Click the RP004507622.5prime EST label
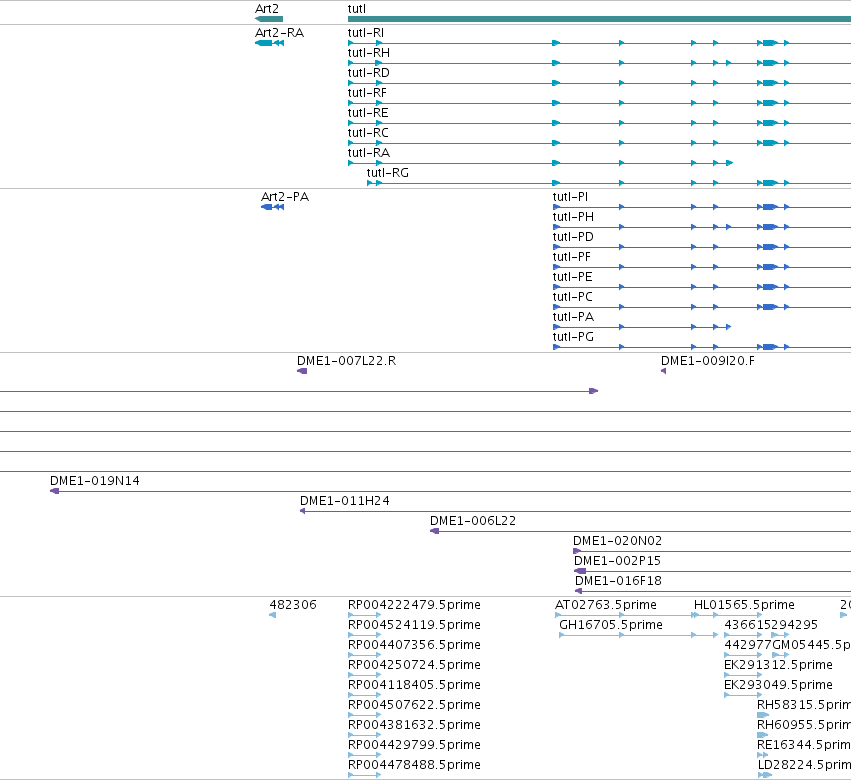The width and height of the screenshot is (851, 780). pyautogui.click(x=414, y=705)
